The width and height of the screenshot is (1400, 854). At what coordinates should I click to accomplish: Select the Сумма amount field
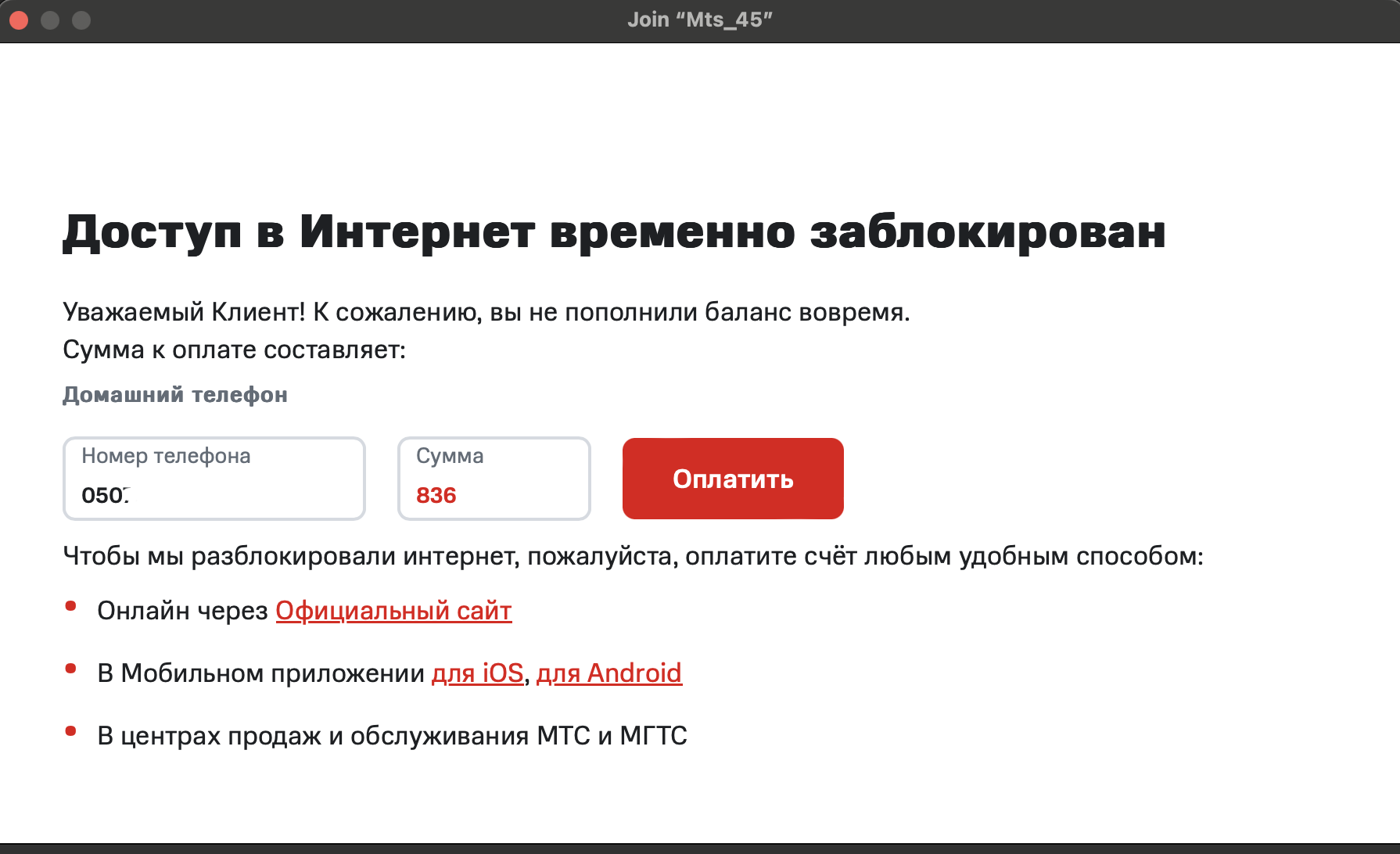pos(494,479)
